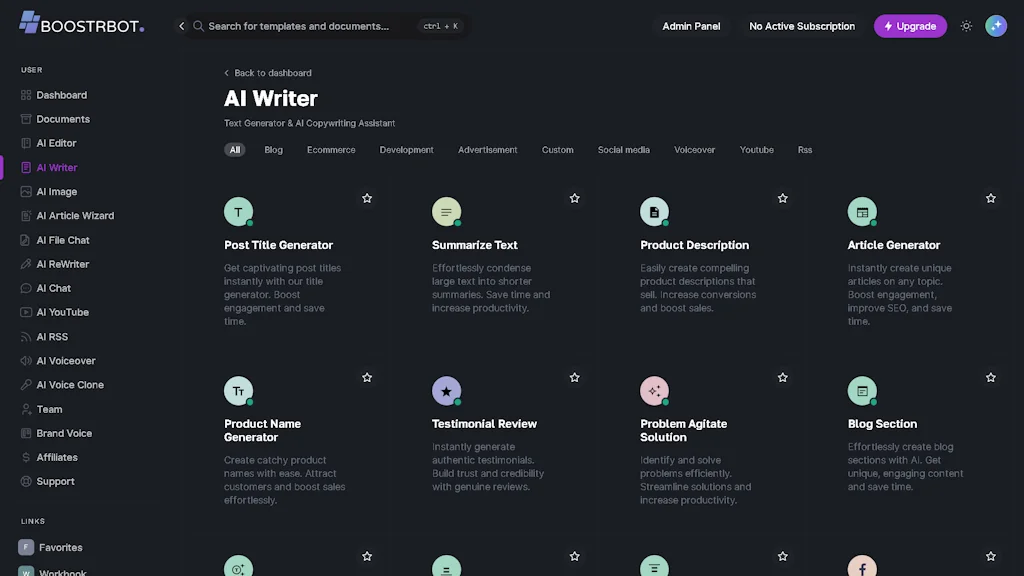Collapse the sidebar with the chevron arrow
This screenshot has height=576, width=1024.
[x=181, y=26]
